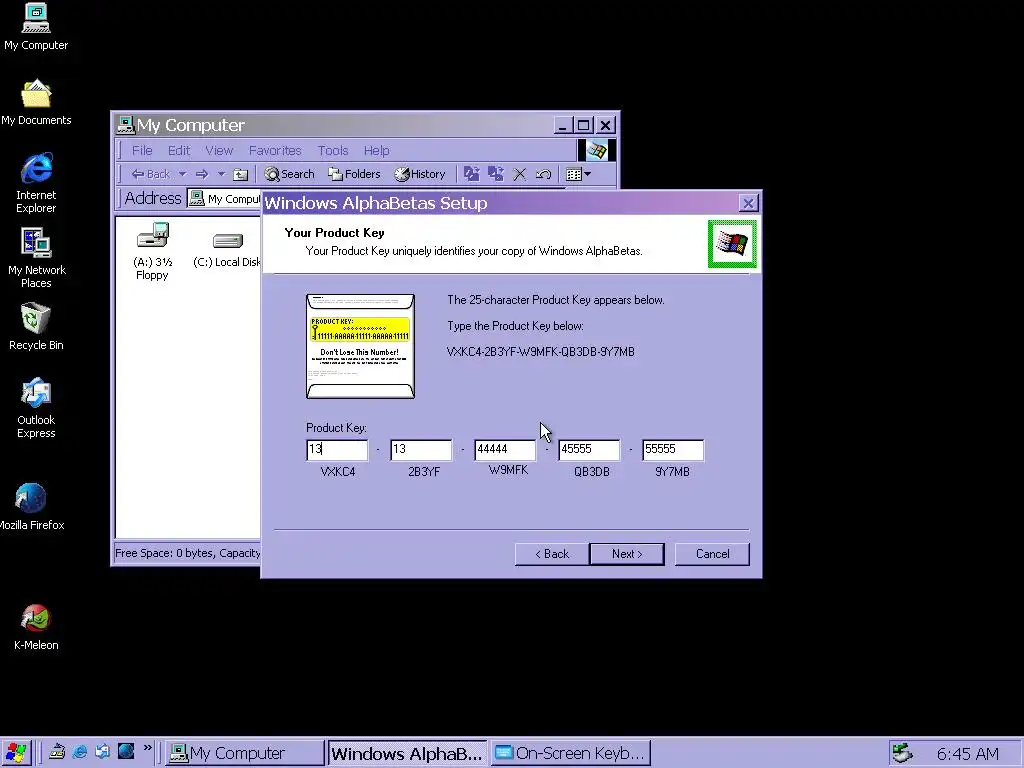Open the Tools menu in My Computer

coord(332,151)
